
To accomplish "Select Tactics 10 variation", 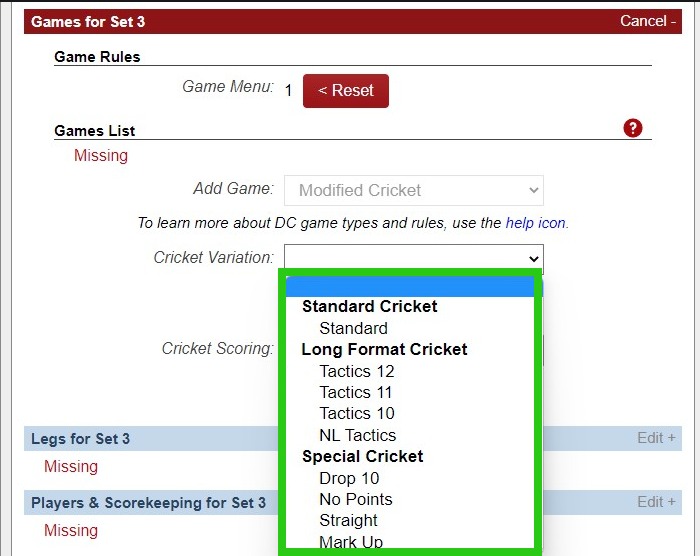I will pyautogui.click(x=356, y=413).
